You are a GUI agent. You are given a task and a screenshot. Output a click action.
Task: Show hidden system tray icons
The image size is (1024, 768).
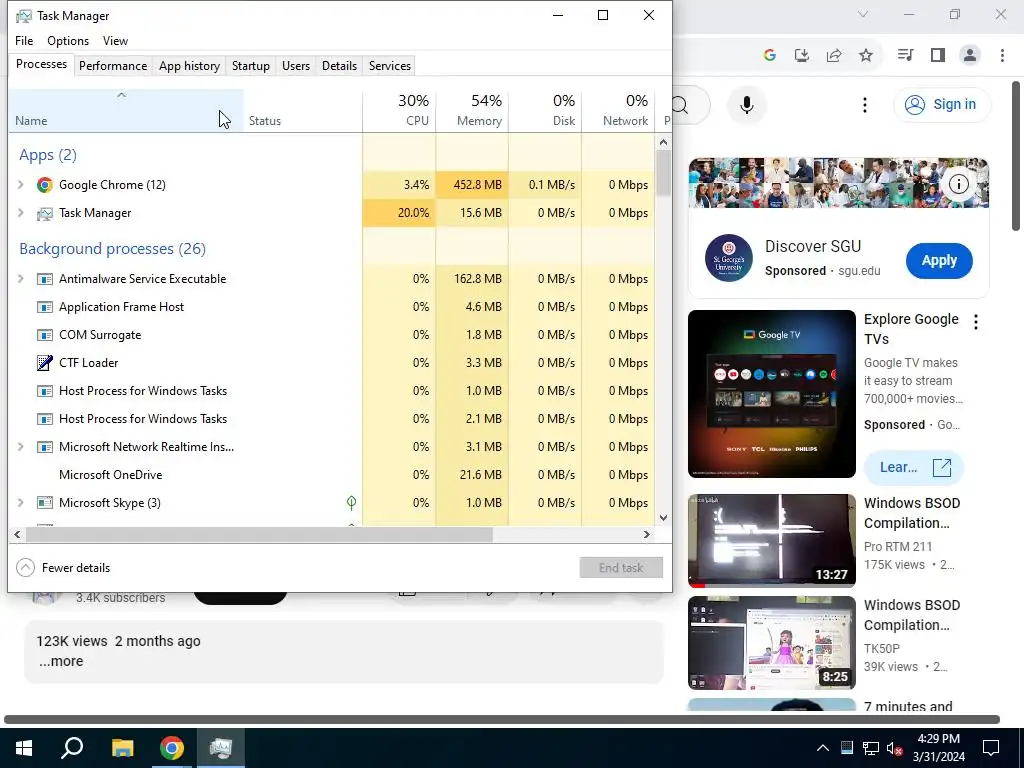pyautogui.click(x=823, y=748)
